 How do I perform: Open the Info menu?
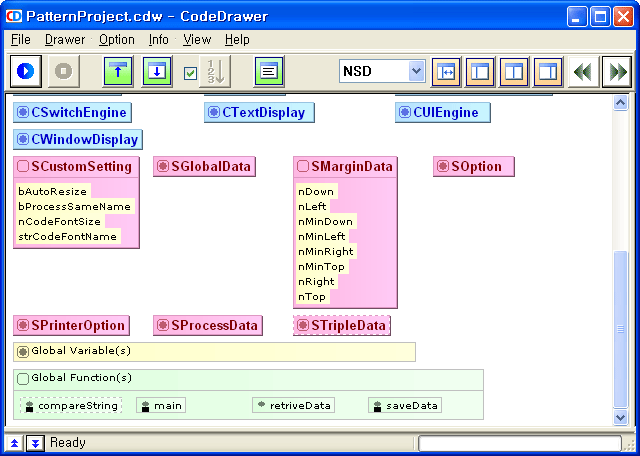pyautogui.click(x=158, y=40)
